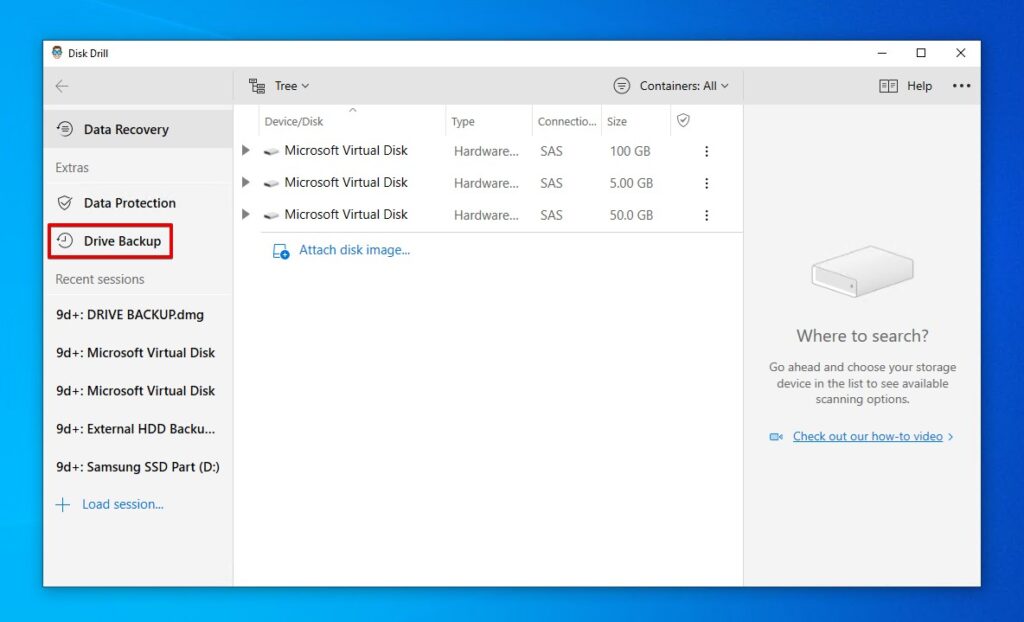This screenshot has height=622, width=1024.
Task: Expand the first Microsoft Virtual Disk
Action: coord(245,150)
